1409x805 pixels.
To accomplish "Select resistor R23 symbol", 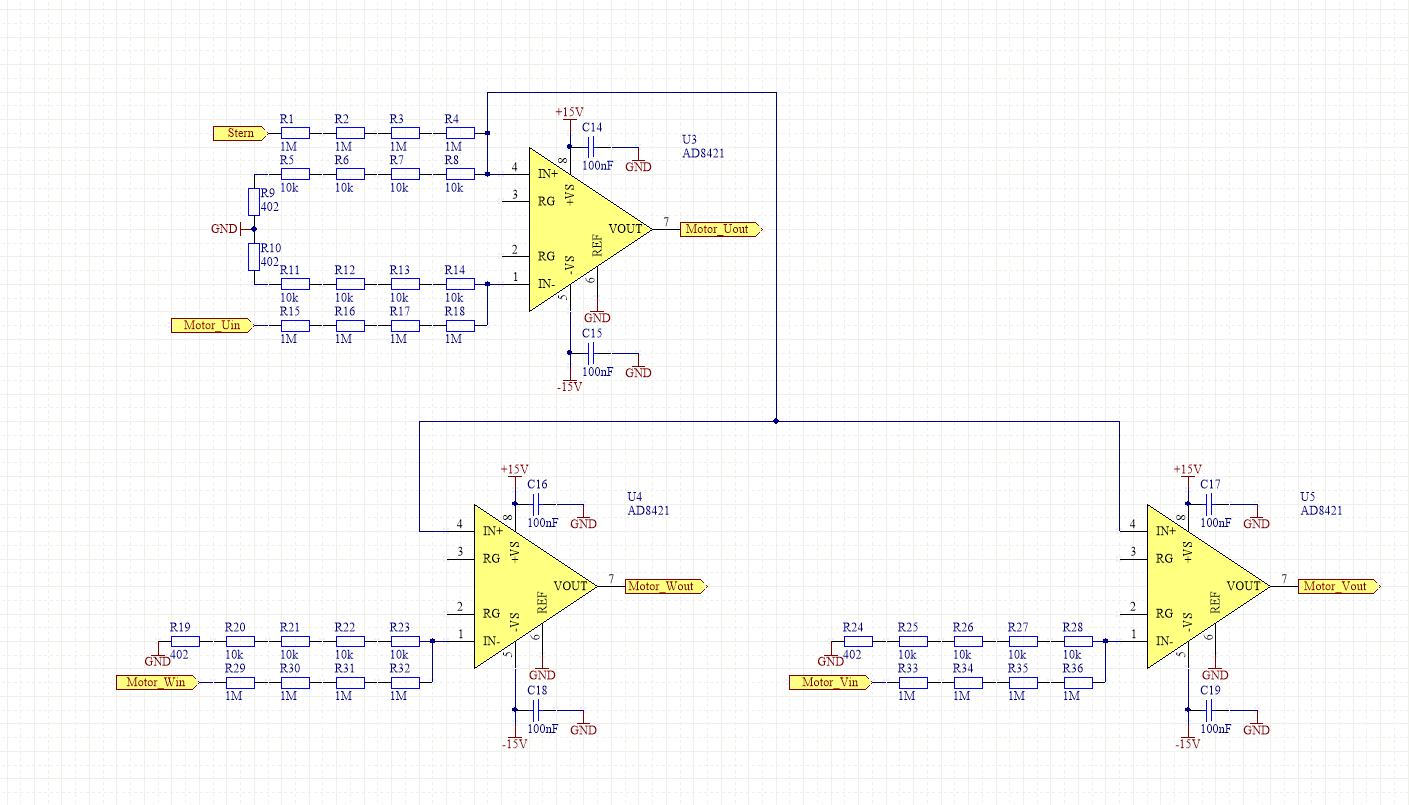I will (x=405, y=641).
